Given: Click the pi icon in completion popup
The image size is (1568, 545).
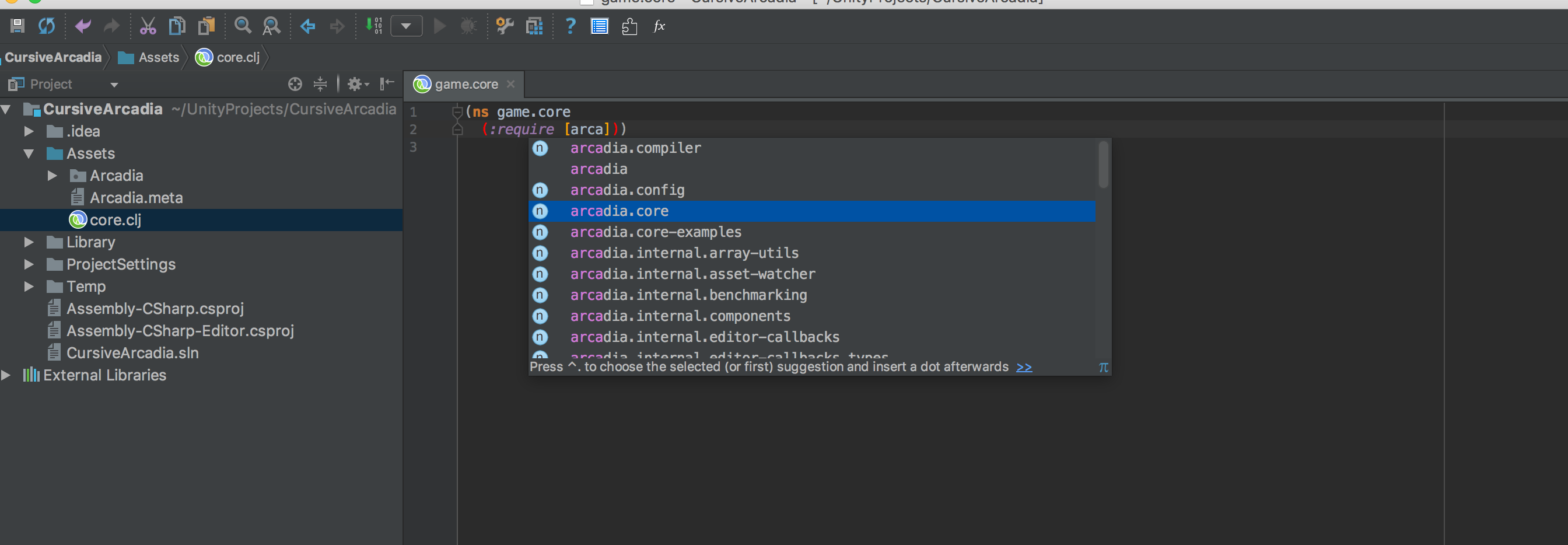Looking at the screenshot, I should (1103, 367).
